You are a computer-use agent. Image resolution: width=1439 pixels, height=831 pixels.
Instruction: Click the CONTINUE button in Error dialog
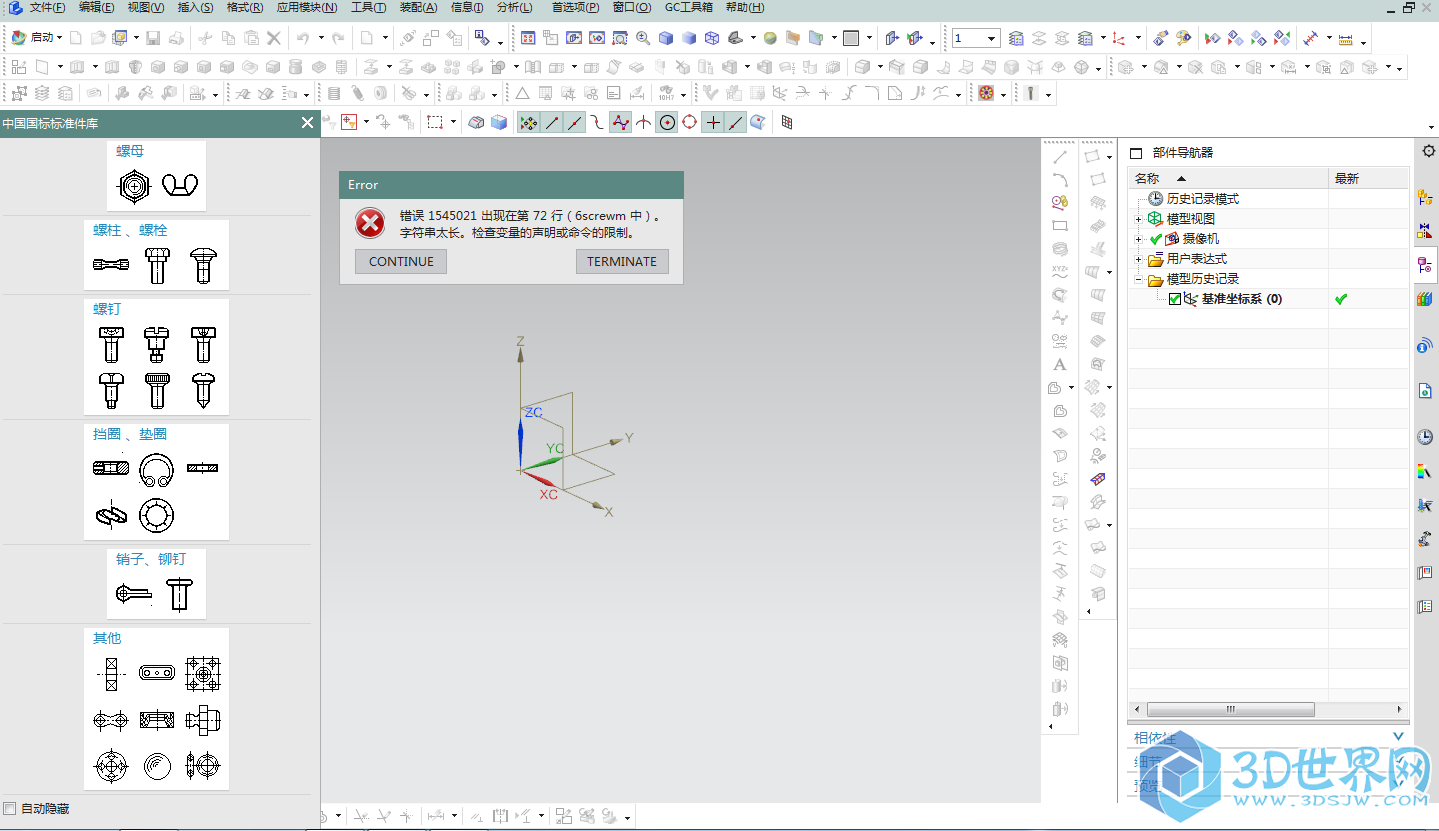click(x=401, y=261)
